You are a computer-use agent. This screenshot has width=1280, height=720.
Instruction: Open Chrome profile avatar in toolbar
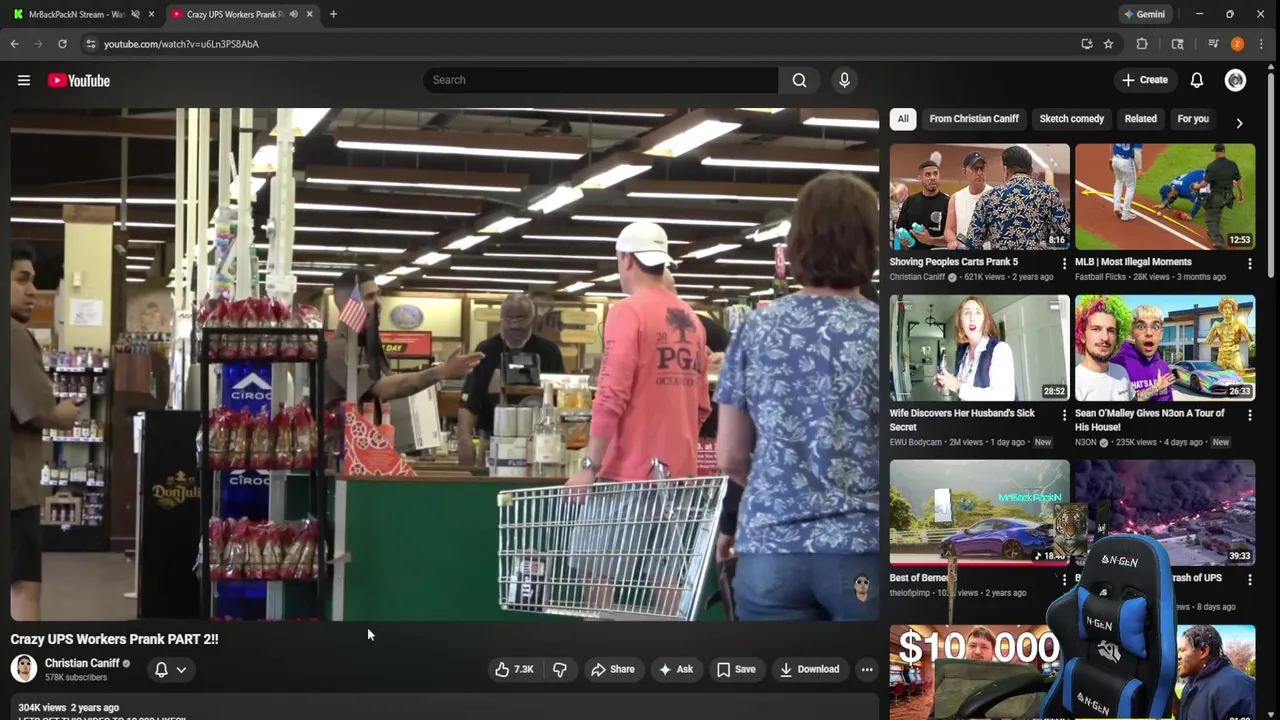[x=1237, y=44]
